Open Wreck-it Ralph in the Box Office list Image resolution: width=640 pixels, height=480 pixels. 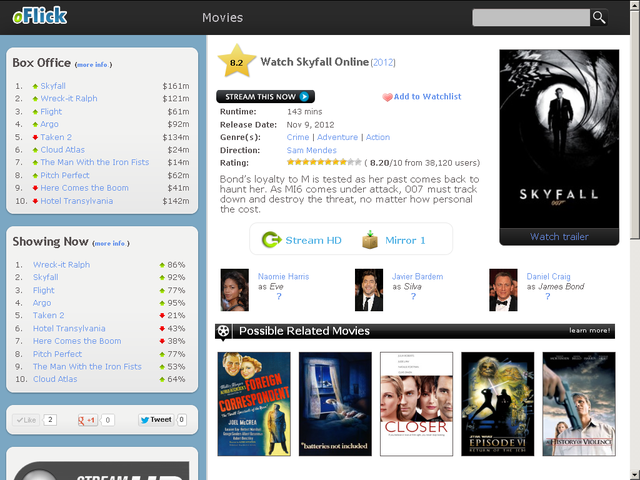coord(69,98)
